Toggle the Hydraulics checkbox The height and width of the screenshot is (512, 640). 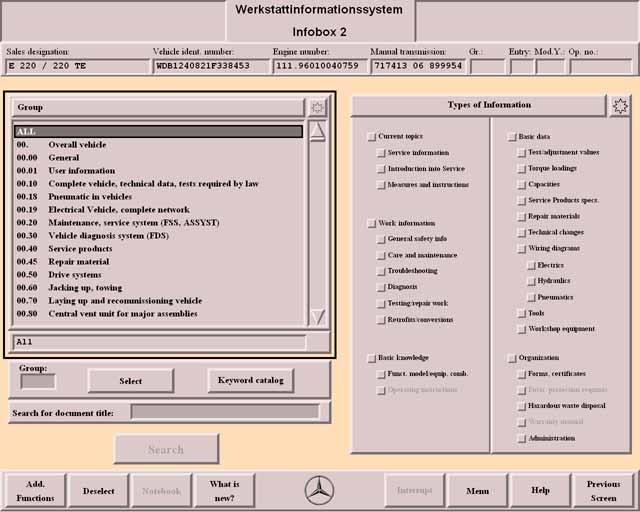click(531, 281)
